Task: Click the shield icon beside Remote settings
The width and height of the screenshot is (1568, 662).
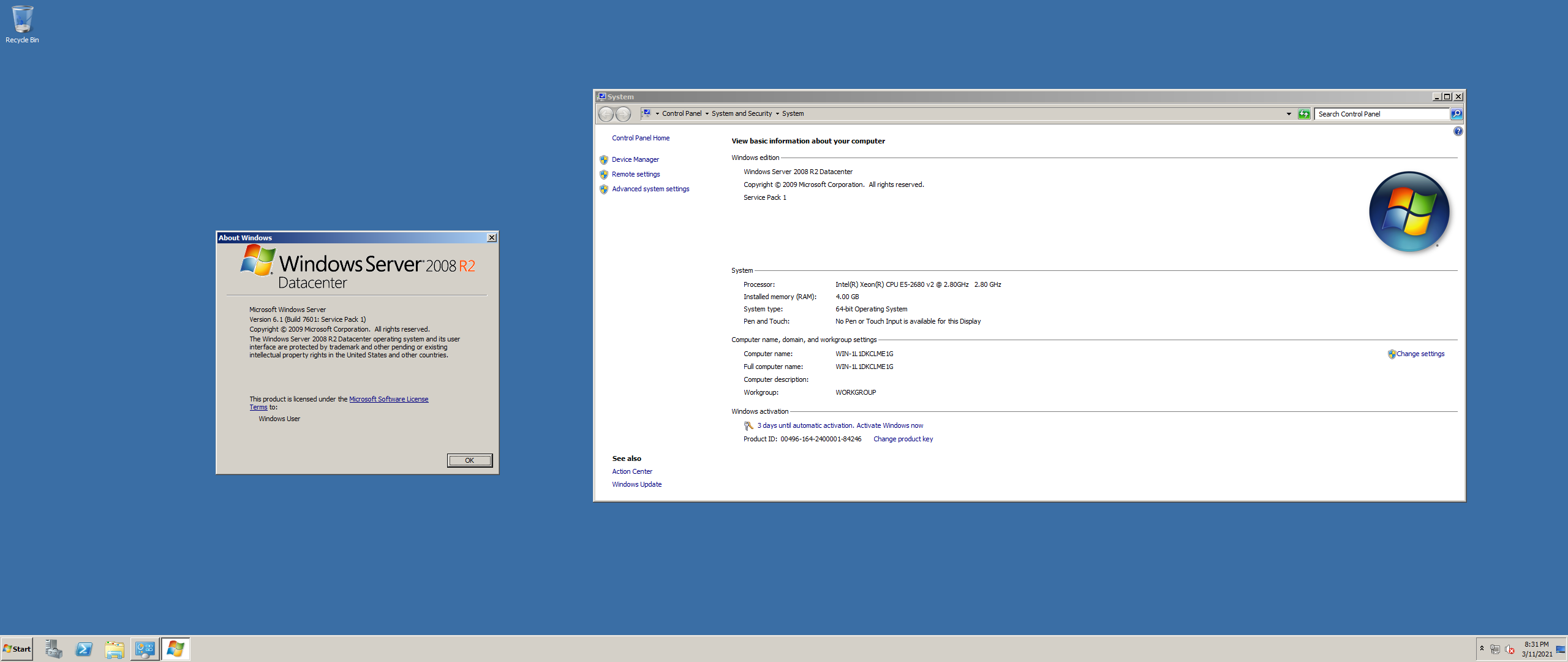Action: pos(604,174)
